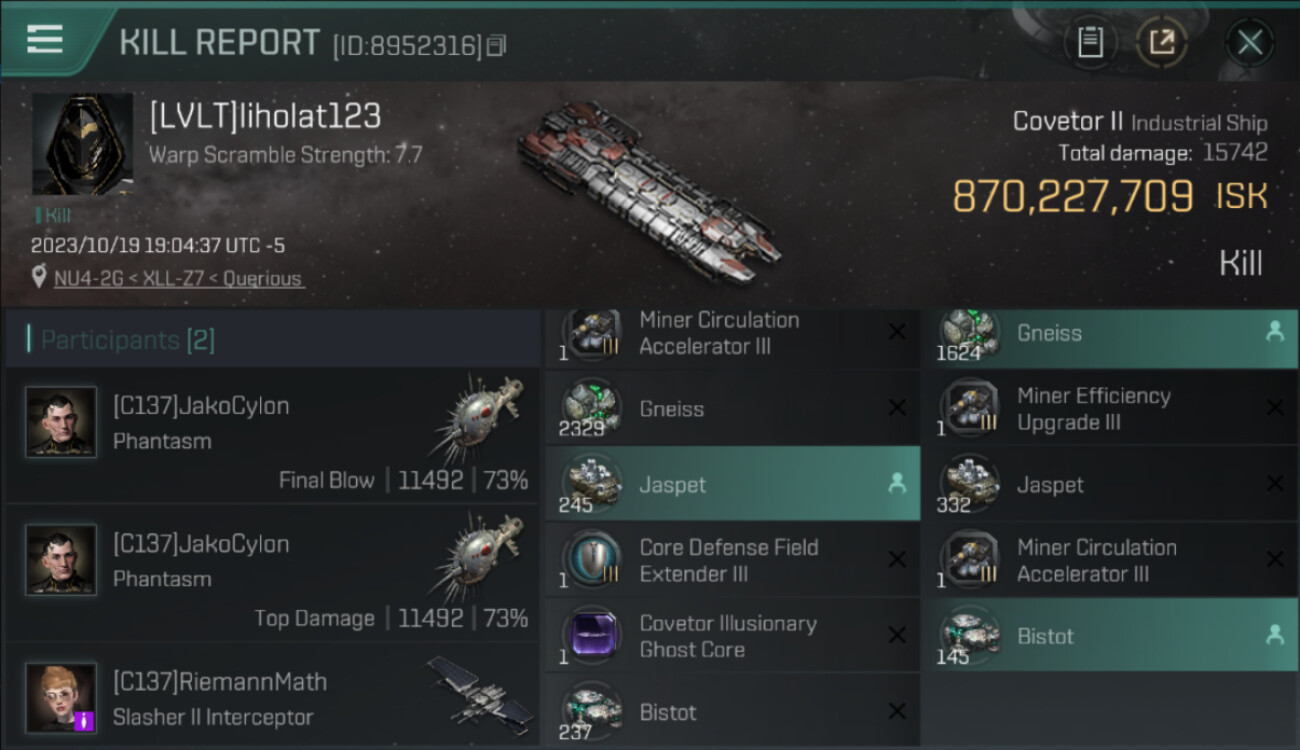
Task: Select the Miner Efficiency Upgrade III icon
Action: click(x=969, y=408)
